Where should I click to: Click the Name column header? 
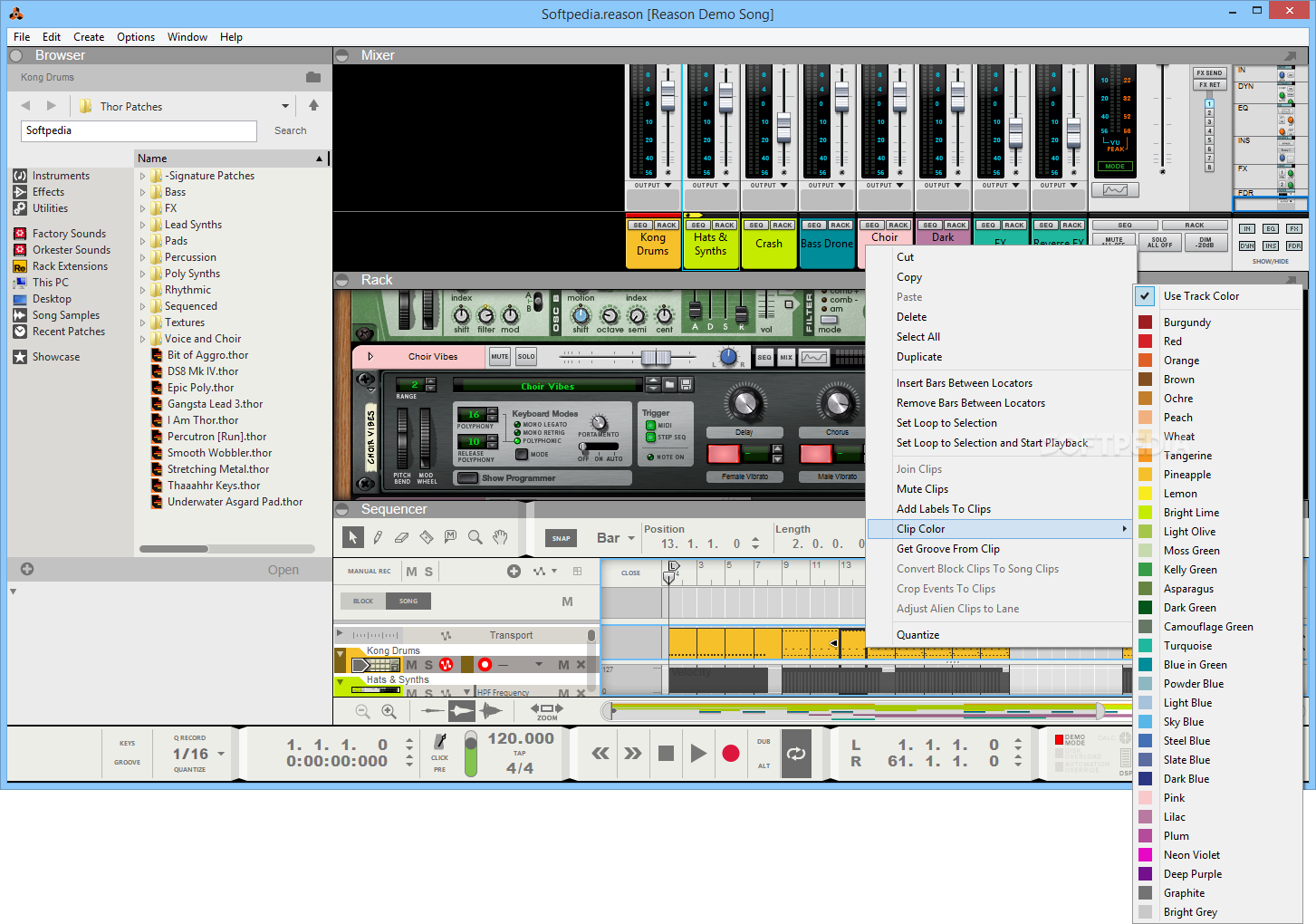tap(231, 159)
